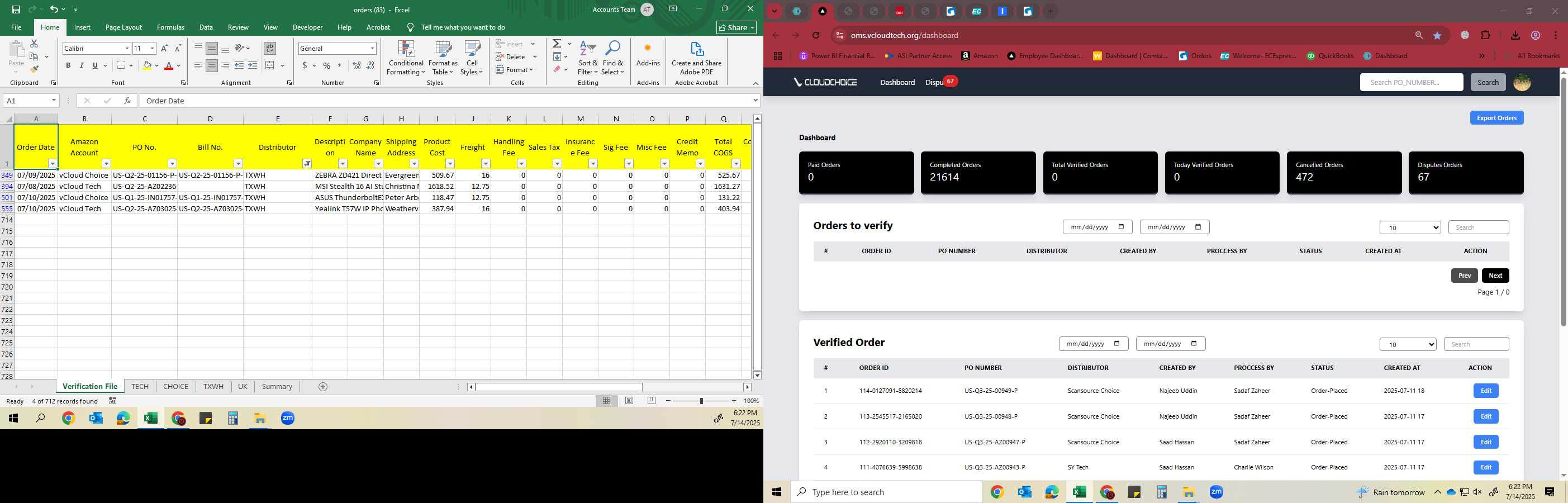Image resolution: width=1568 pixels, height=503 pixels.
Task: Open fill color yellow swatch button
Action: [147, 66]
